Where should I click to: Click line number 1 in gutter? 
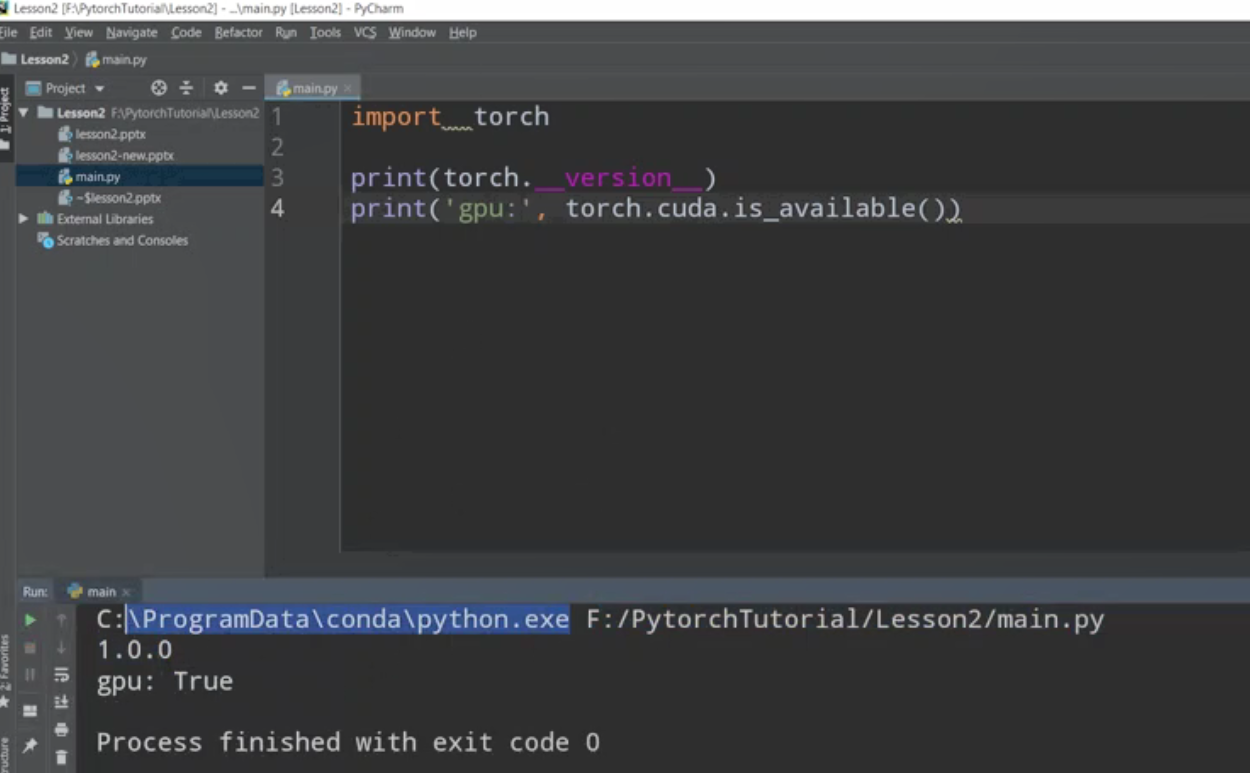click(277, 117)
